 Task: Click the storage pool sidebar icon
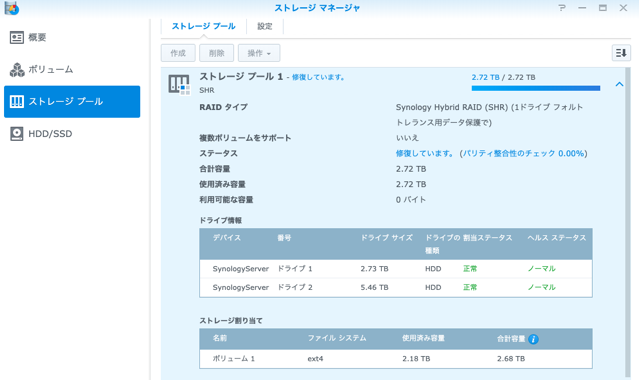coord(17,102)
